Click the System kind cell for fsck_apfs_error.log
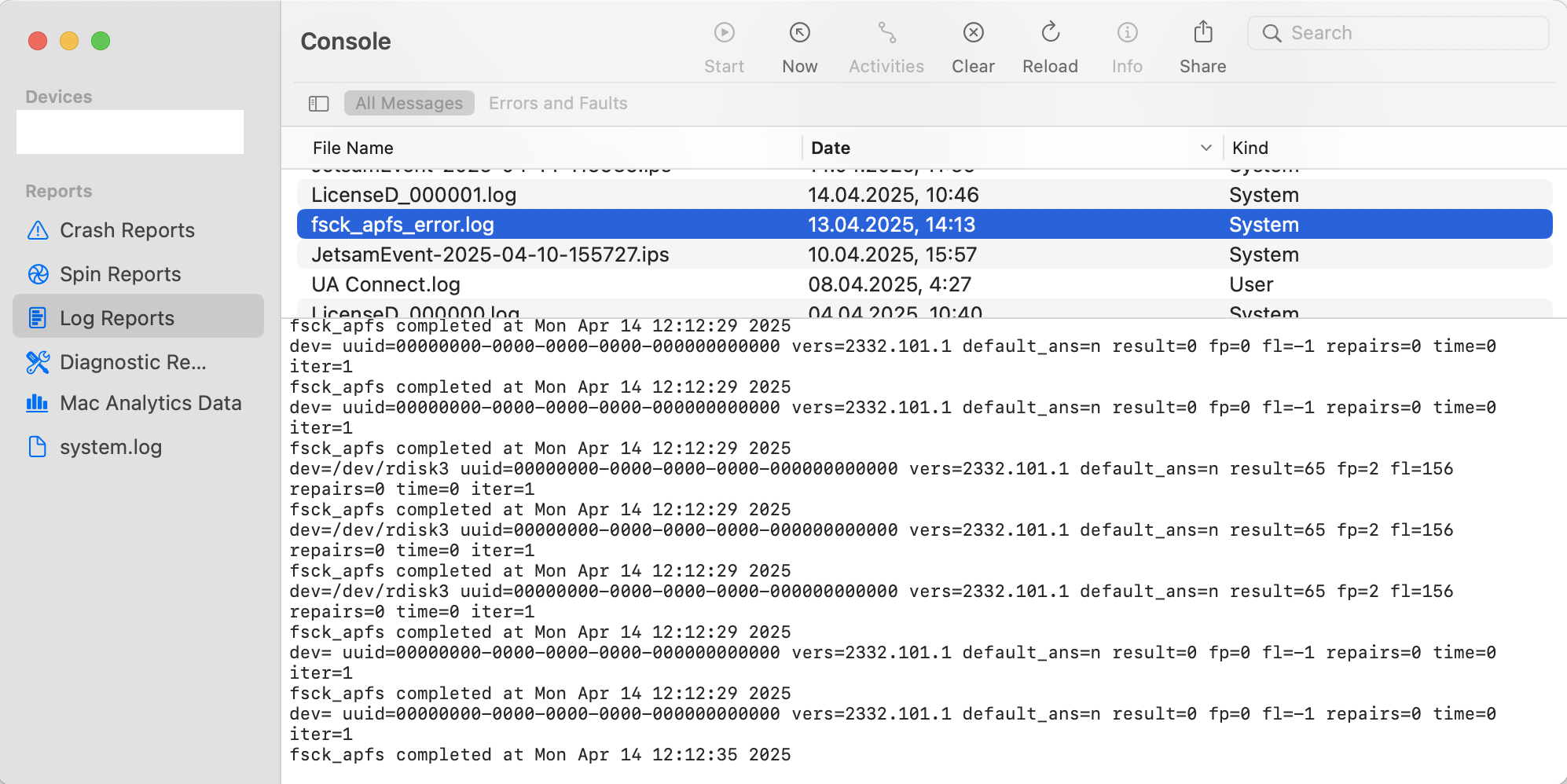 coord(1264,225)
